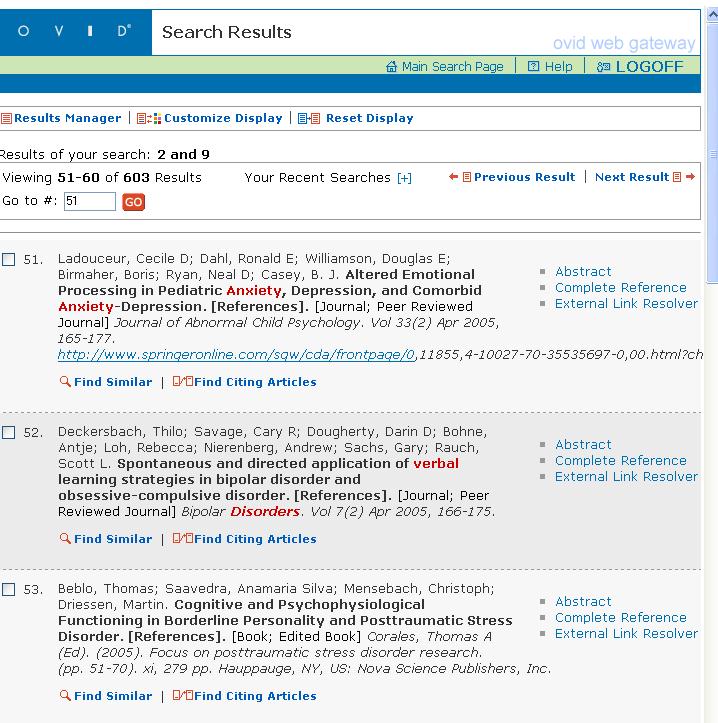
Task: Click the Results Manager list icon
Action: 6,119
